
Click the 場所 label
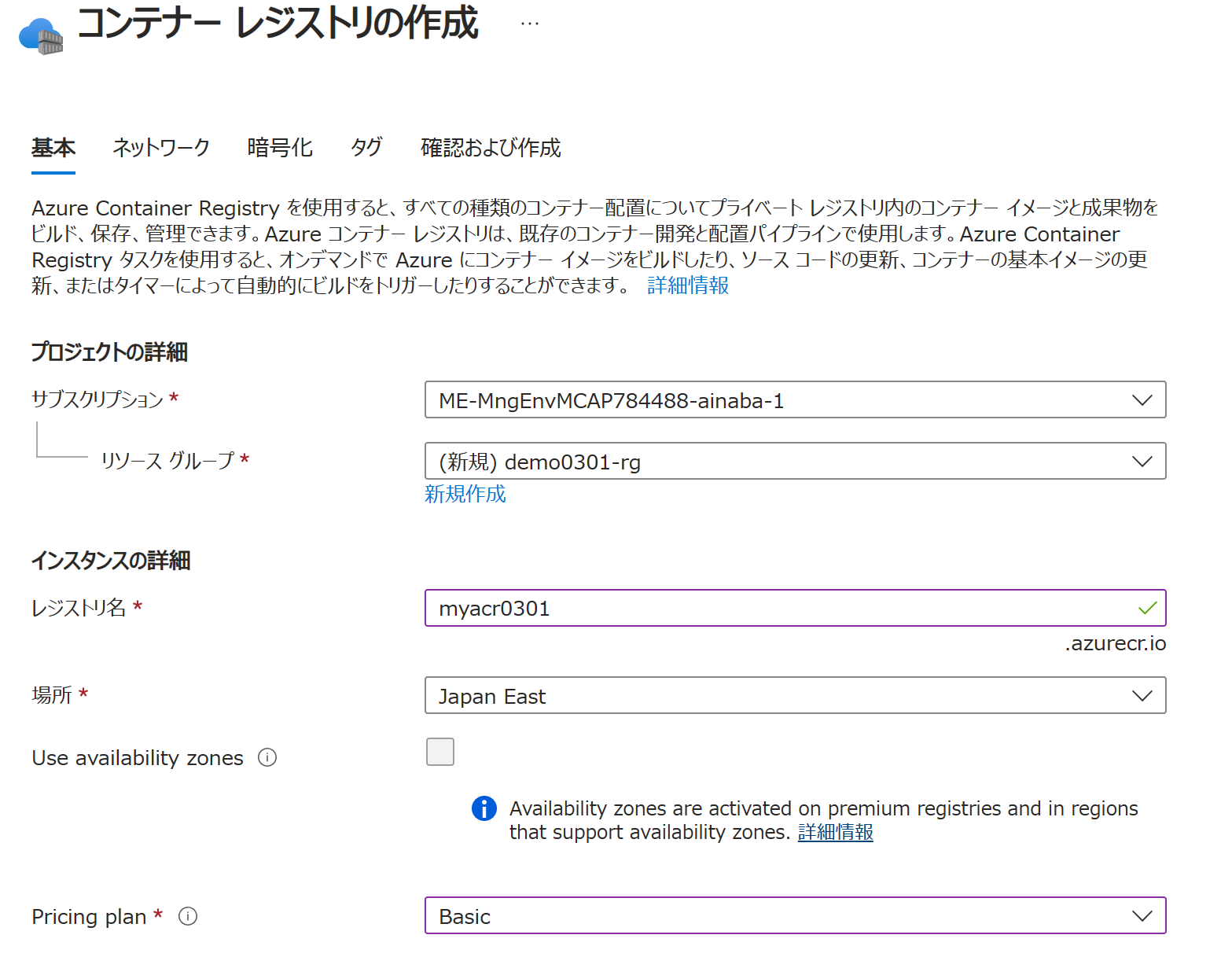[52, 694]
